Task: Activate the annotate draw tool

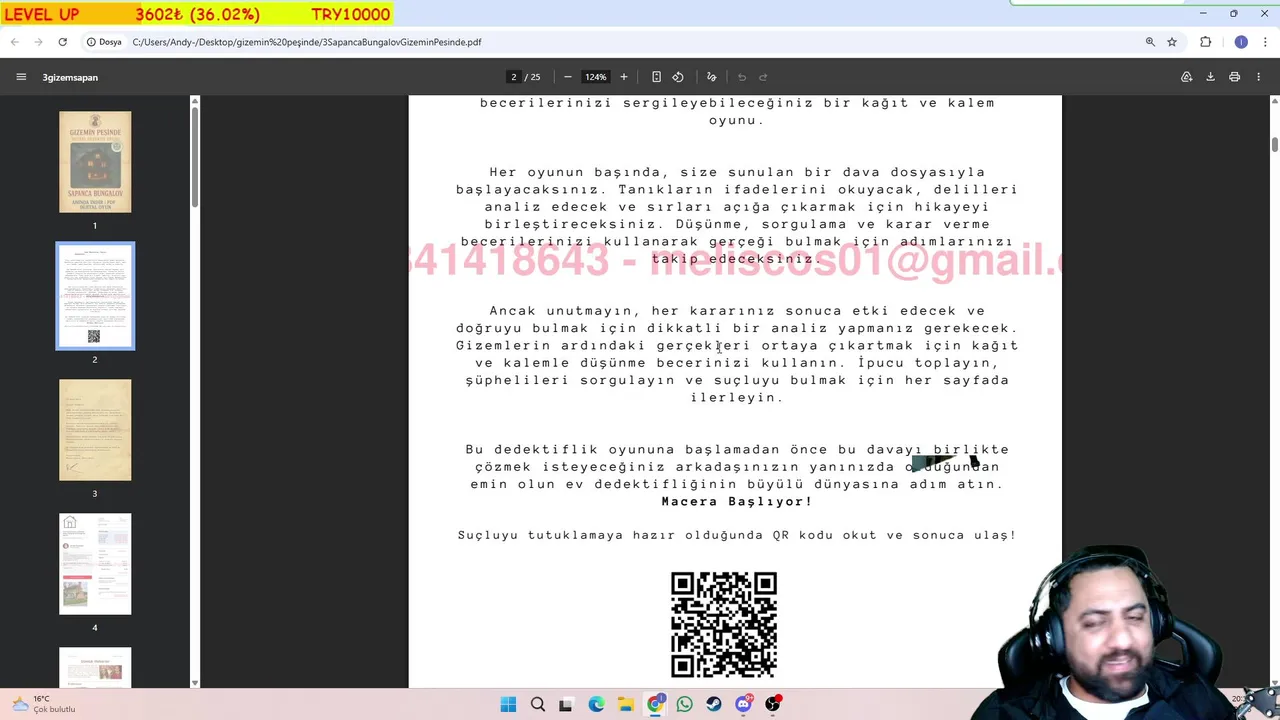Action: pyautogui.click(x=712, y=77)
